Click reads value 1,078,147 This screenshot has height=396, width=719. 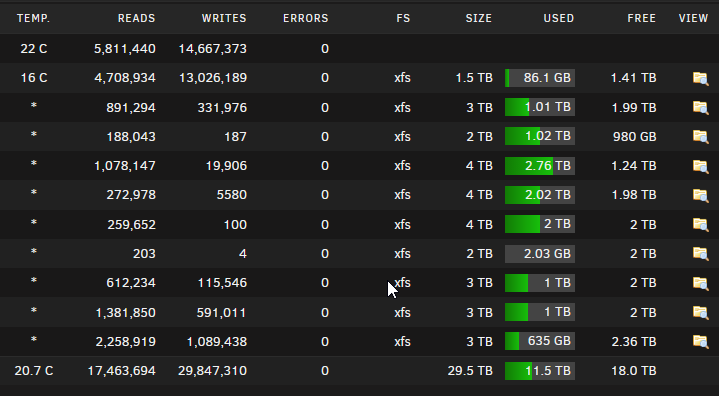click(125, 166)
